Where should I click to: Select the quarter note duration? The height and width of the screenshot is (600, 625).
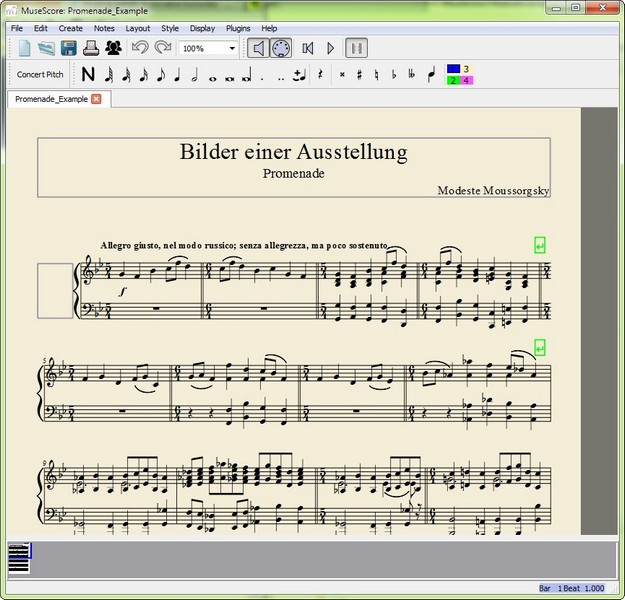178,75
